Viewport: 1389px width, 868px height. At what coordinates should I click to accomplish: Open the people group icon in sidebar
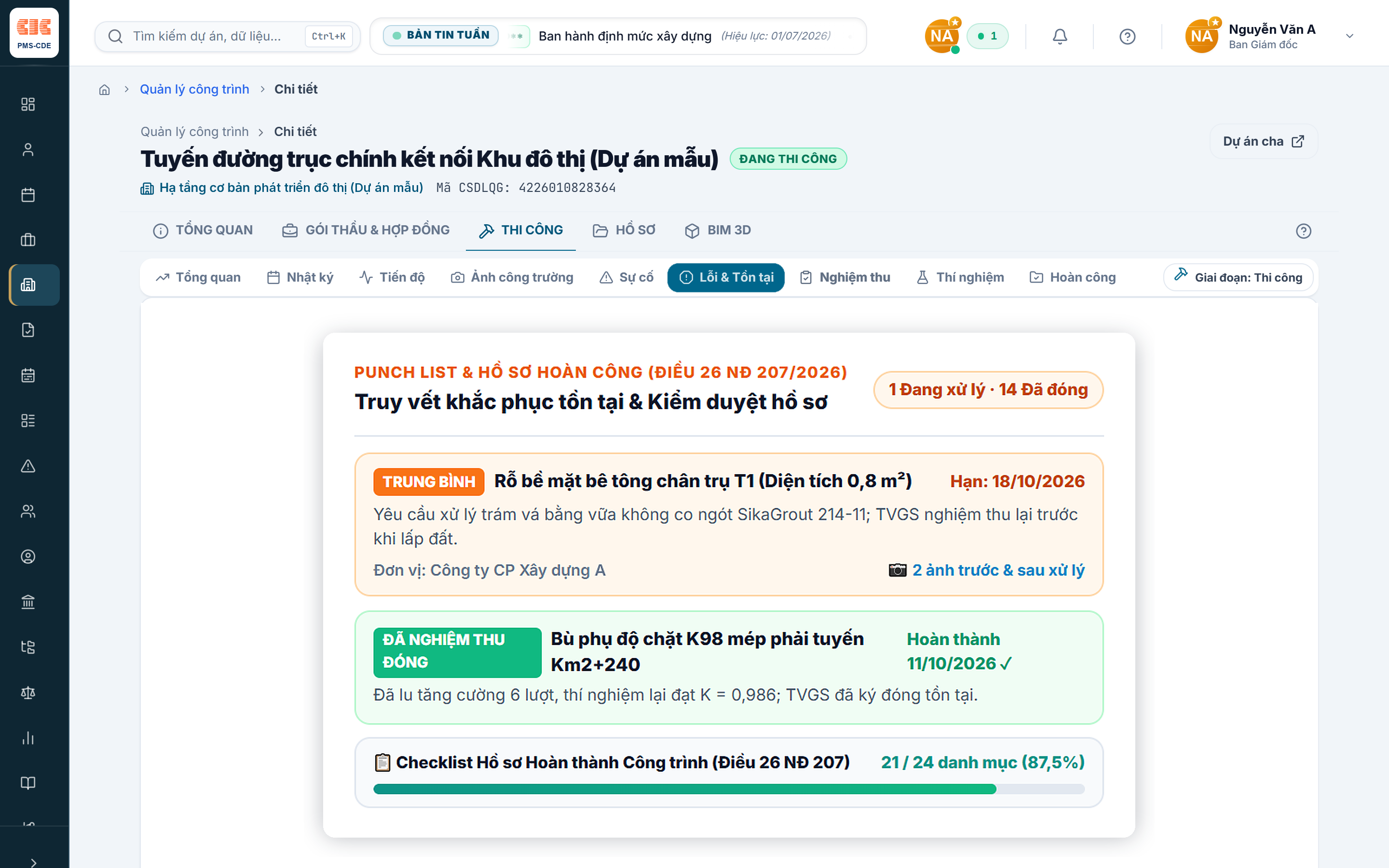(x=27, y=511)
